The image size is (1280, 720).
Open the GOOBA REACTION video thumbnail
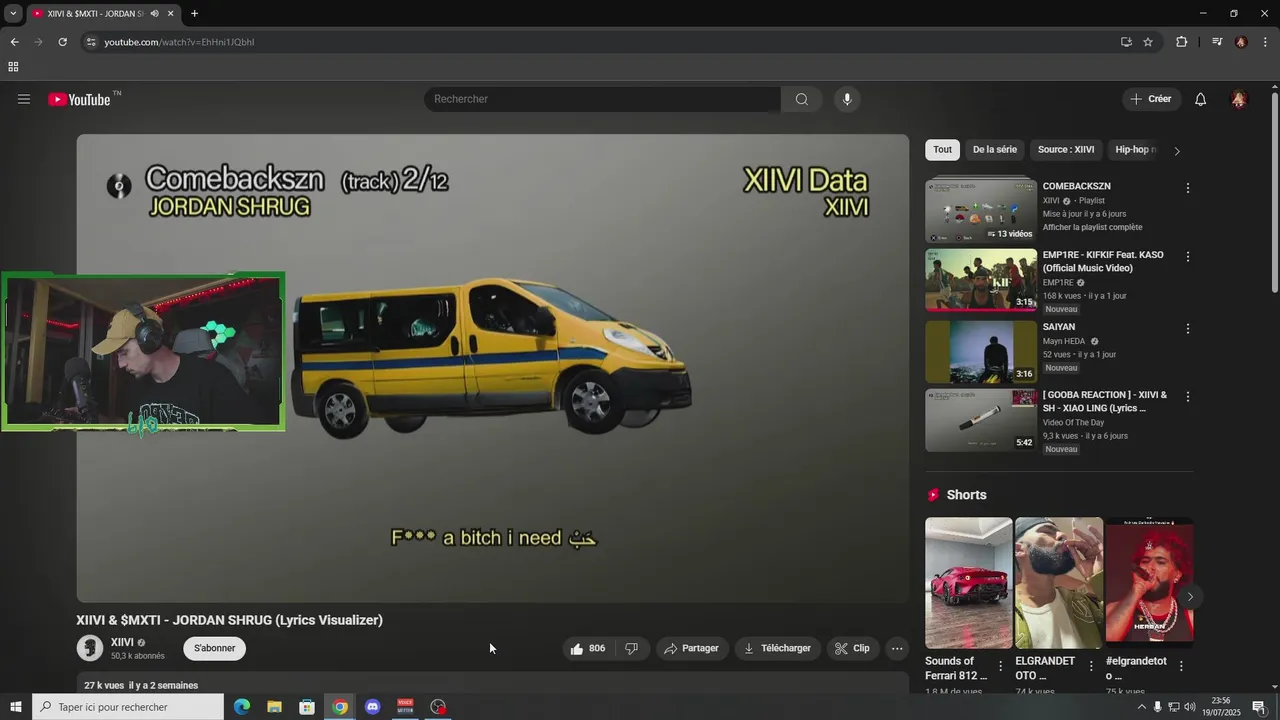(981, 420)
